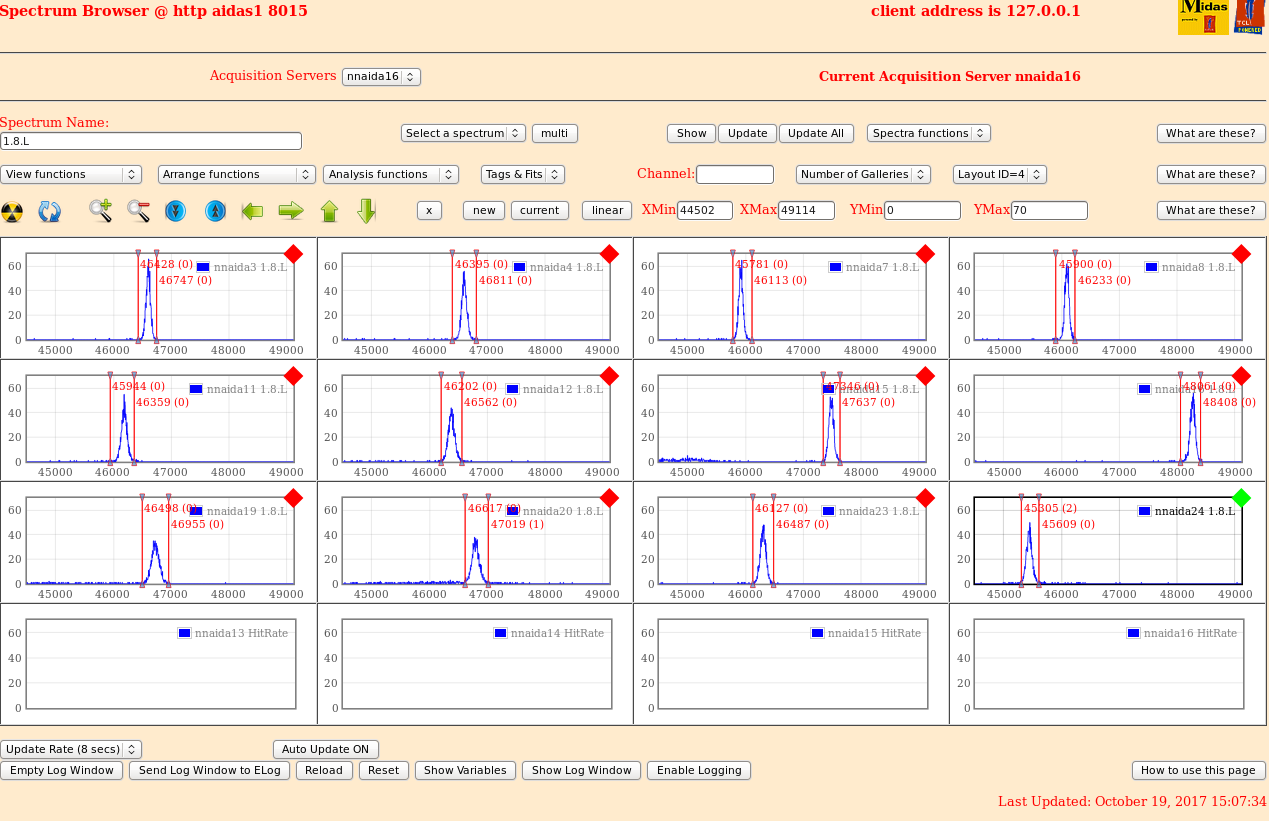The height and width of the screenshot is (821, 1269).
Task: Open the Analysis functions menu
Action: (390, 174)
